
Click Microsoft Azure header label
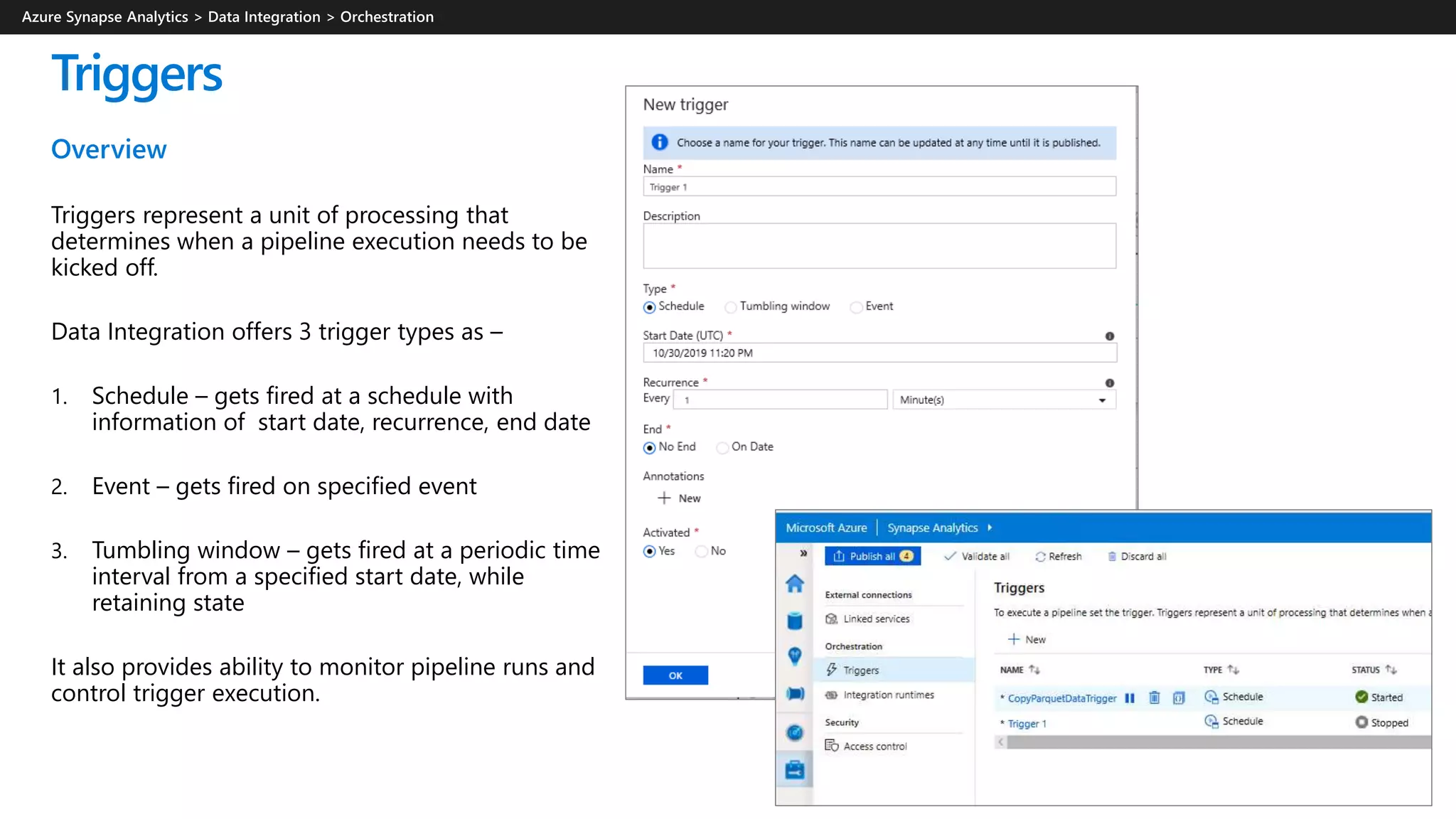tap(826, 528)
